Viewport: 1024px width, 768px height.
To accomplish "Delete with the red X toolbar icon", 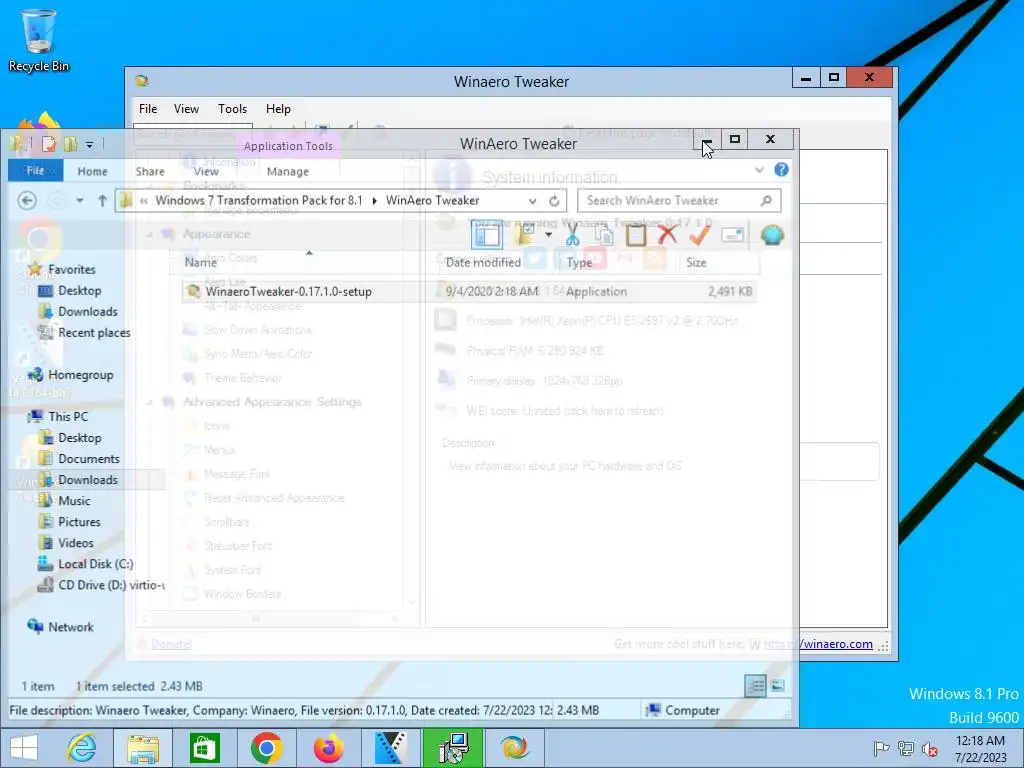I will 667,235.
